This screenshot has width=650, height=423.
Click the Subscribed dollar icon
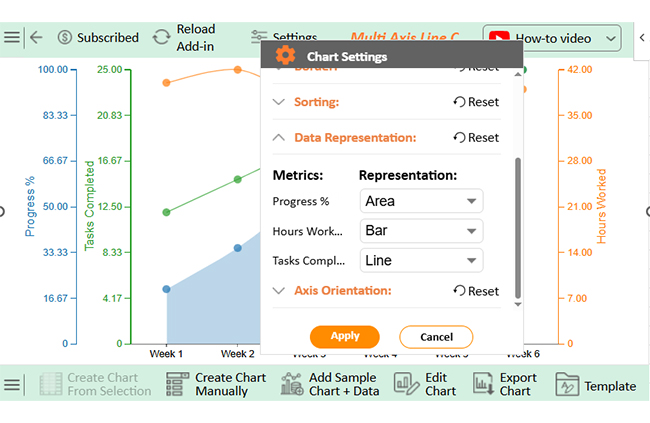[x=65, y=37]
